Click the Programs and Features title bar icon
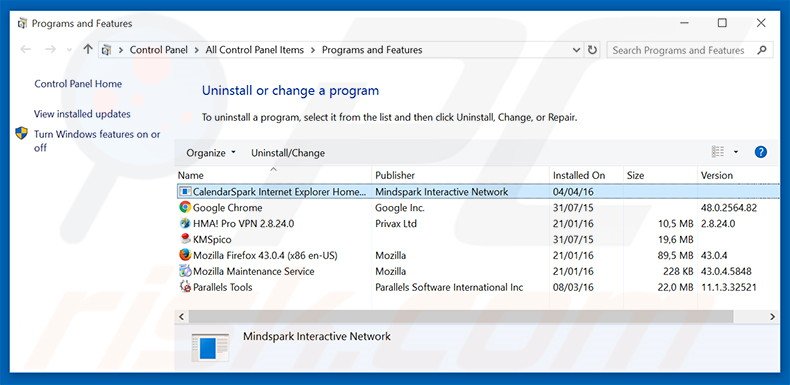 tap(22, 24)
